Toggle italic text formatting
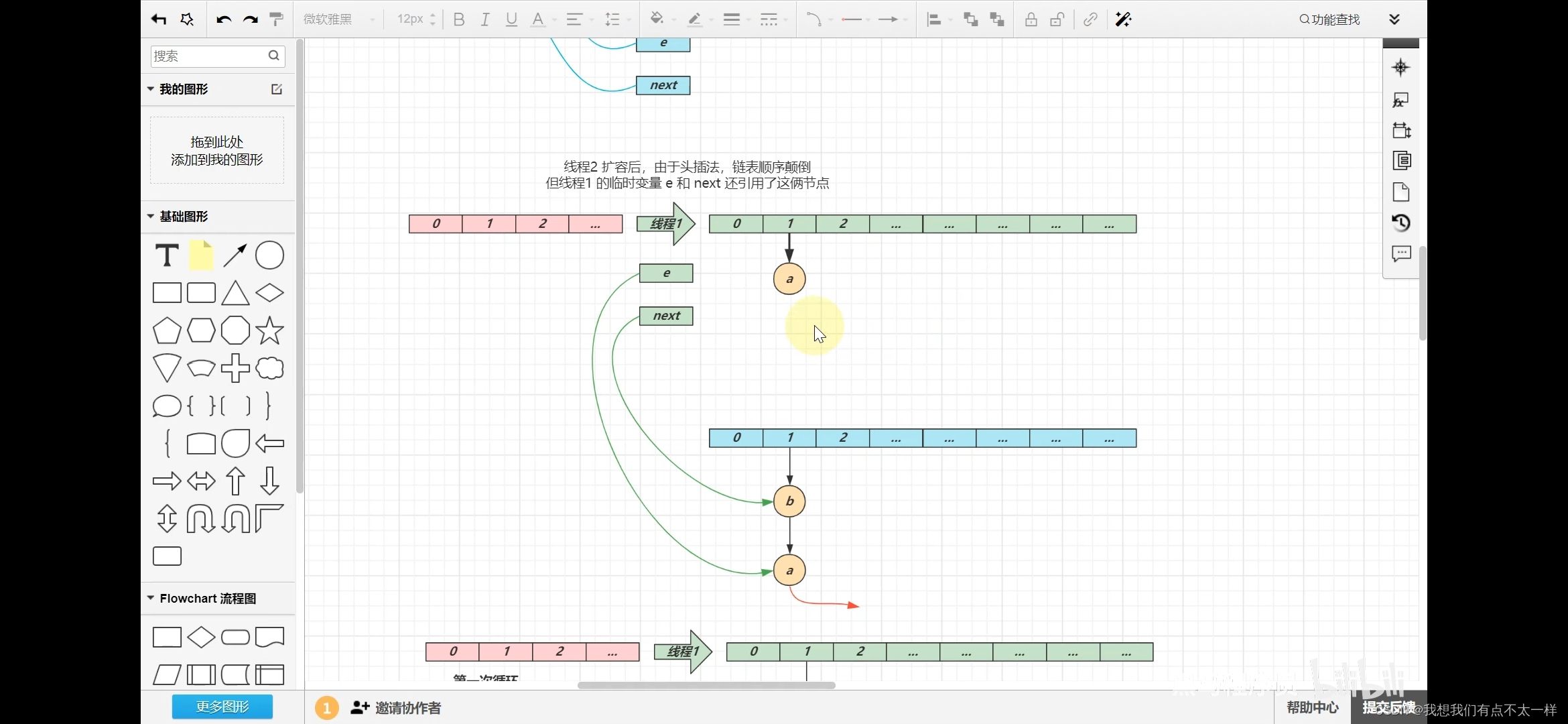Image resolution: width=1568 pixels, height=724 pixels. [x=485, y=19]
